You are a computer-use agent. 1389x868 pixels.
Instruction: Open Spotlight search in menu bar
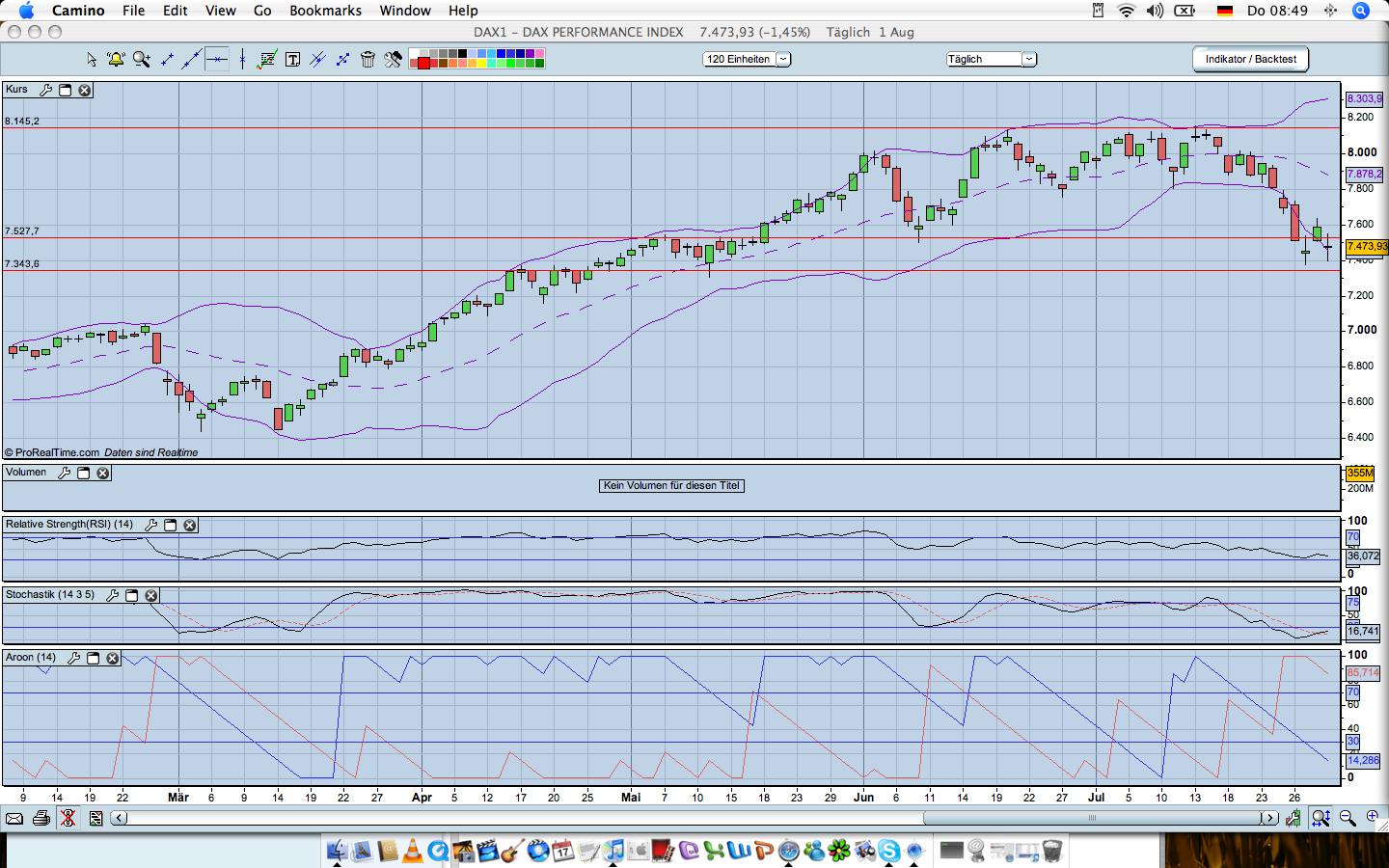[x=1361, y=11]
